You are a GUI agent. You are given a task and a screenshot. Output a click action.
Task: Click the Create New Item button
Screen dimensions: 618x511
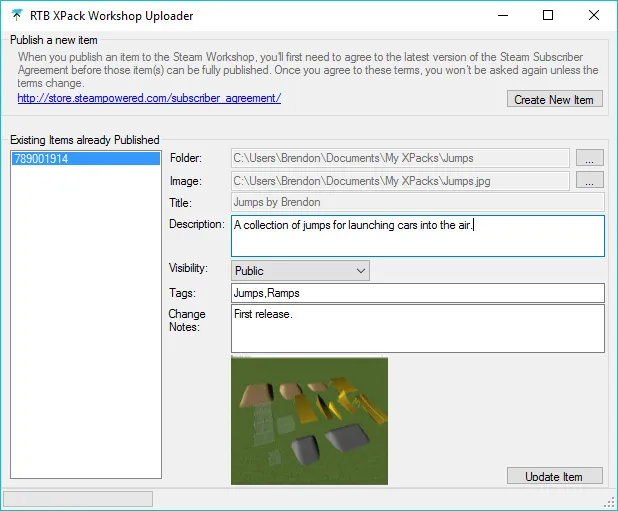tap(555, 99)
